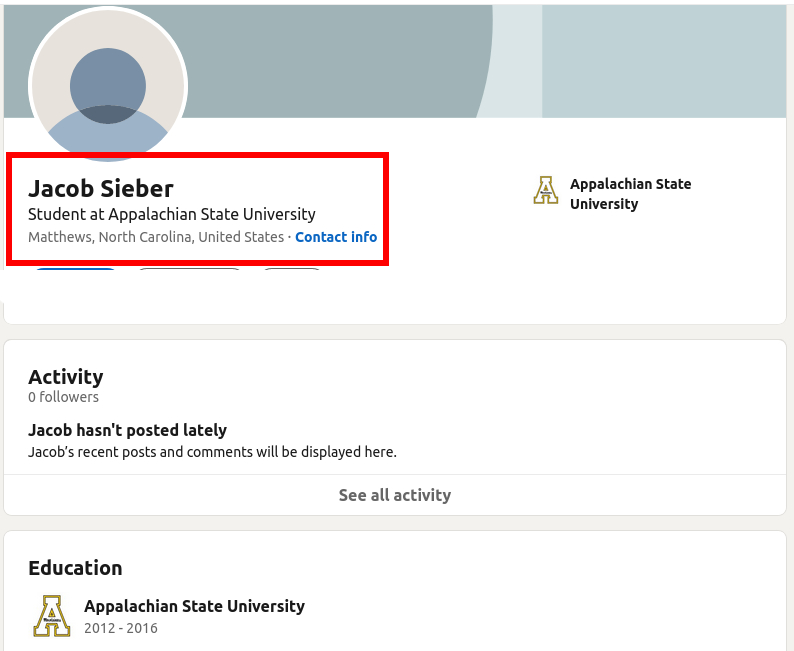
Task: Click the Jacob Sieber name heading
Action: [x=101, y=188]
